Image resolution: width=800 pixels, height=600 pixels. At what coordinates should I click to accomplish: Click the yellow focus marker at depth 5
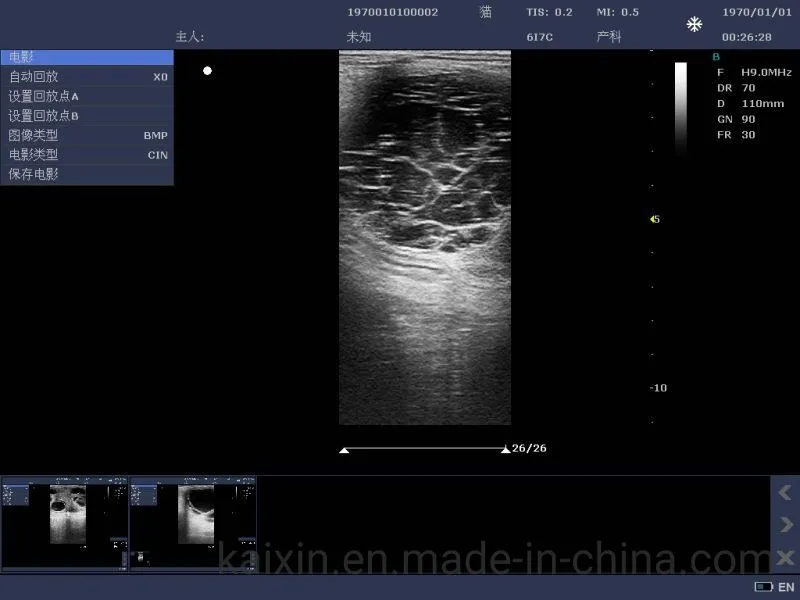click(x=654, y=219)
